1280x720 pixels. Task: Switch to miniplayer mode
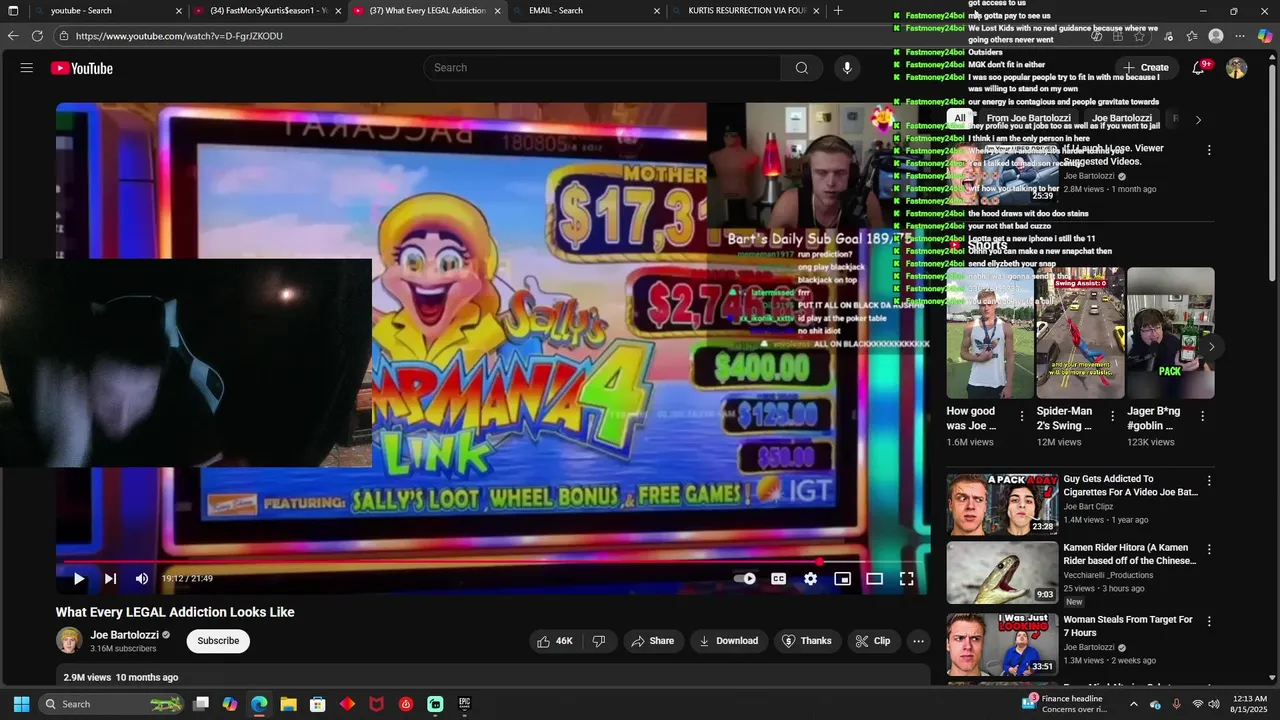coord(842,578)
